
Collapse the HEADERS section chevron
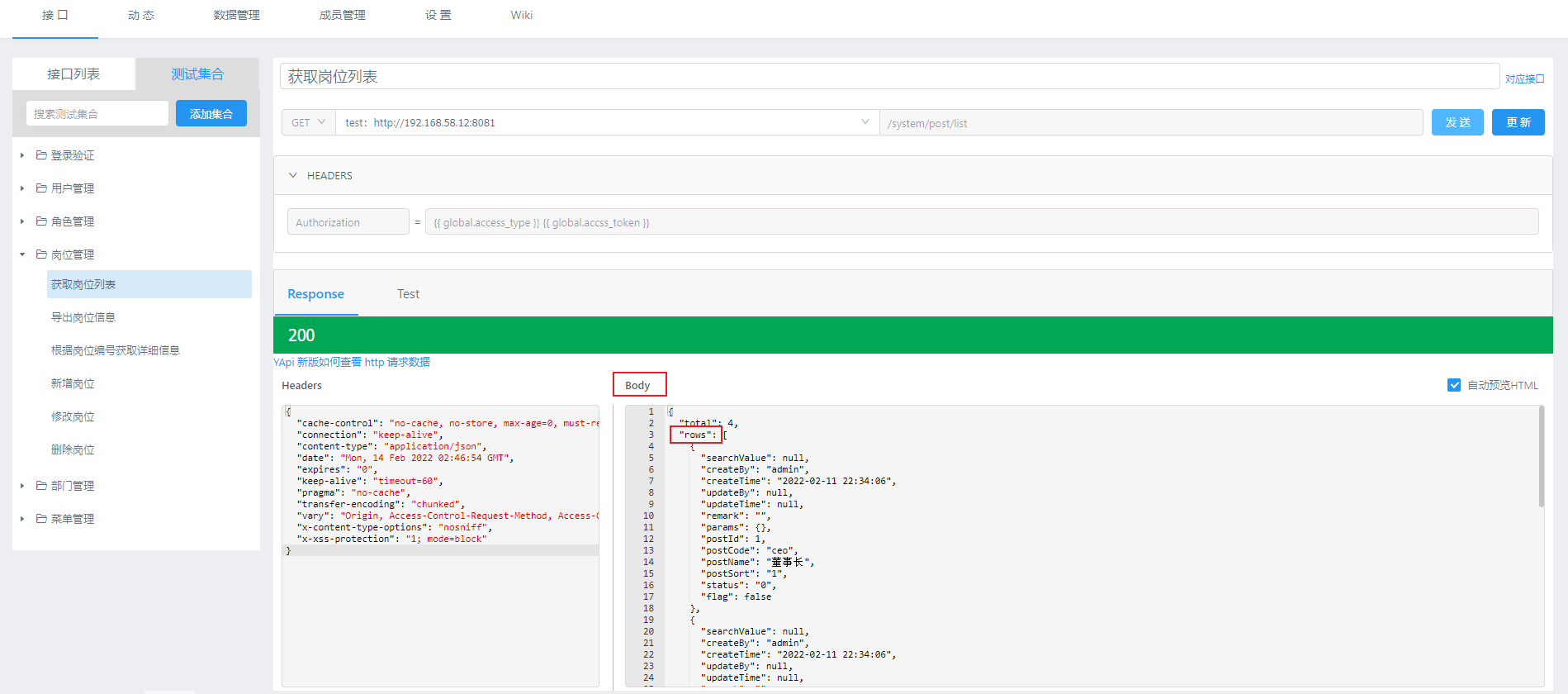point(292,175)
